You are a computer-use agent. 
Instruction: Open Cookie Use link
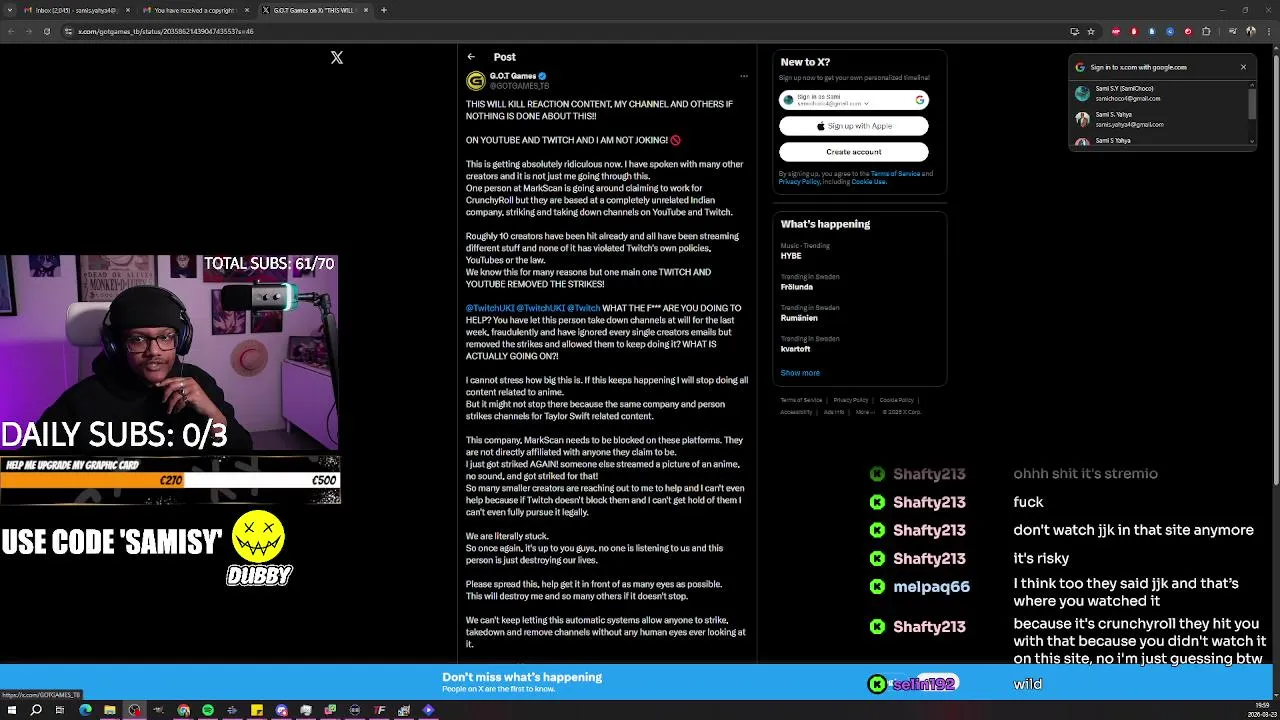[x=868, y=182]
